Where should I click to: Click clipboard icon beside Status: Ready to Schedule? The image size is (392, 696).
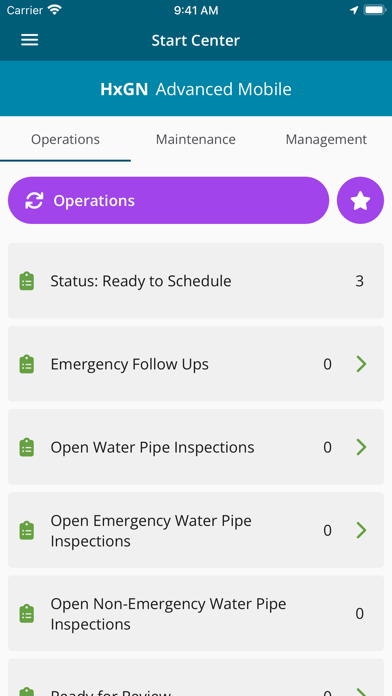27,281
